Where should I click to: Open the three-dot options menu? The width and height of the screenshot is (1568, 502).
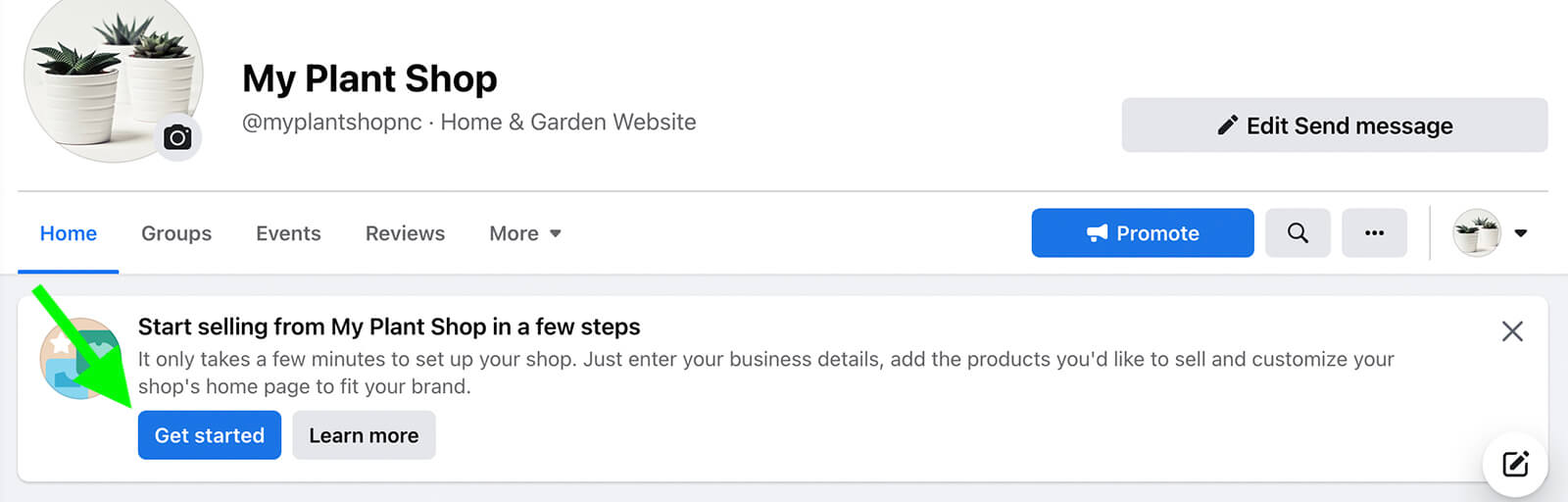(x=1374, y=233)
